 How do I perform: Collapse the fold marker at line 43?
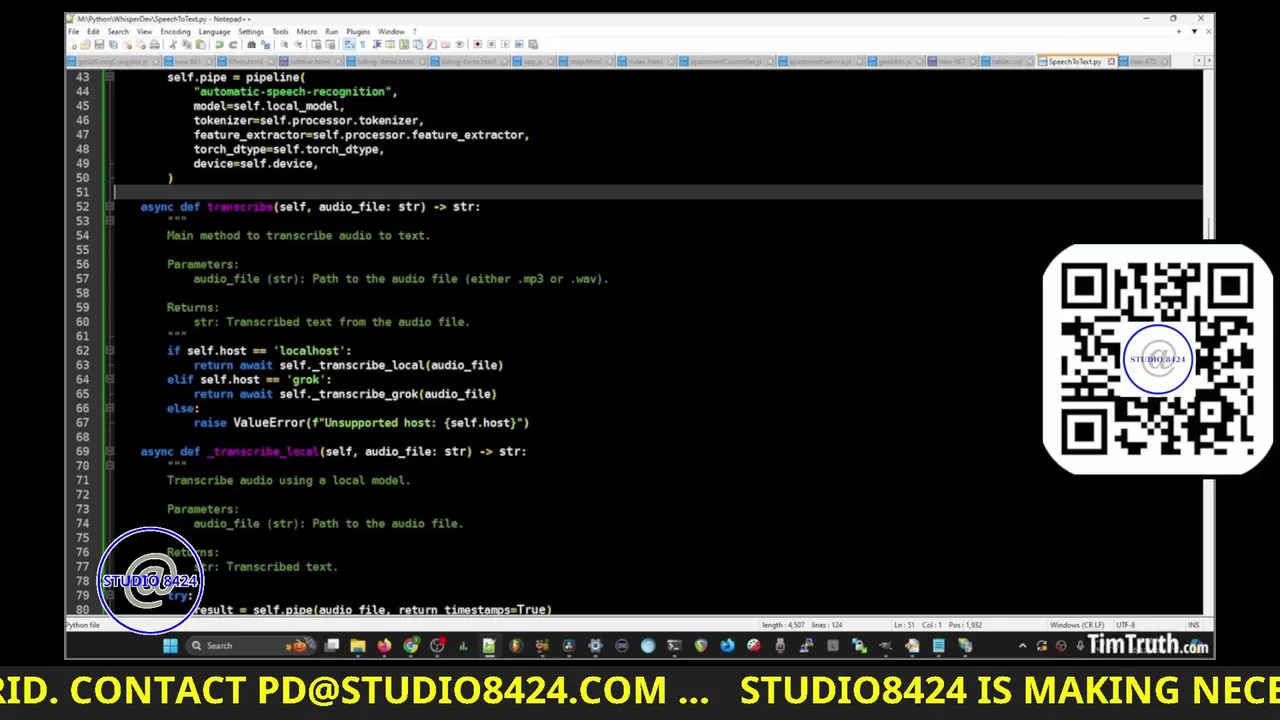pos(110,77)
